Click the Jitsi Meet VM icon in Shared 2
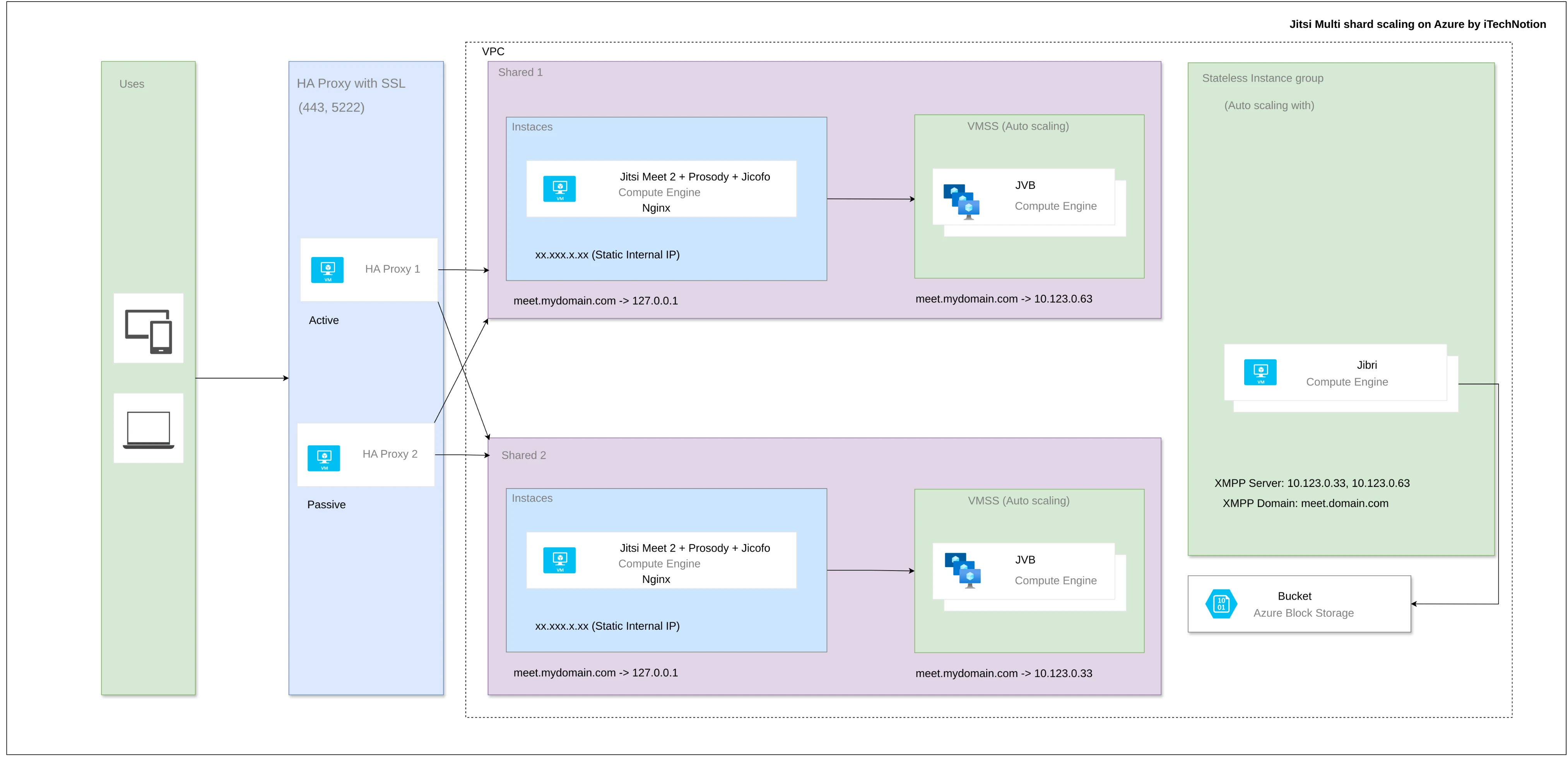Image resolution: width=1568 pixels, height=761 pixels. tap(559, 560)
